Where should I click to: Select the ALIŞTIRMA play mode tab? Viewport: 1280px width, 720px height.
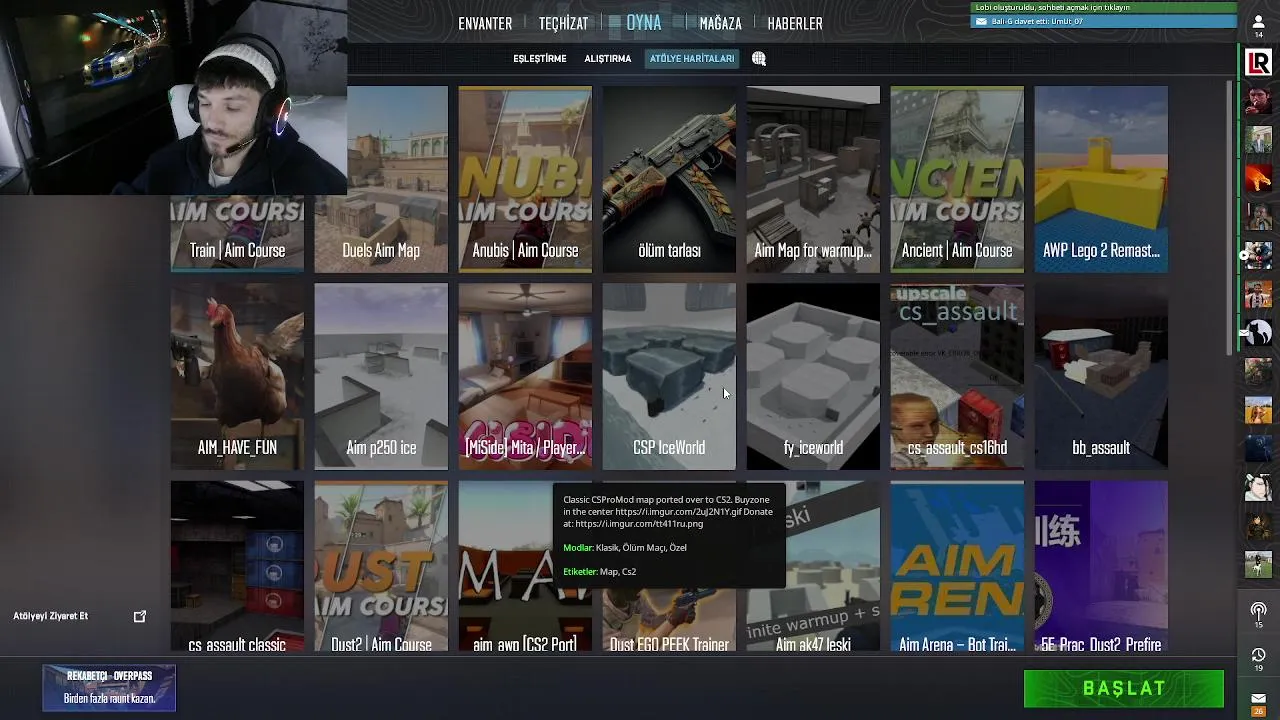(x=608, y=59)
